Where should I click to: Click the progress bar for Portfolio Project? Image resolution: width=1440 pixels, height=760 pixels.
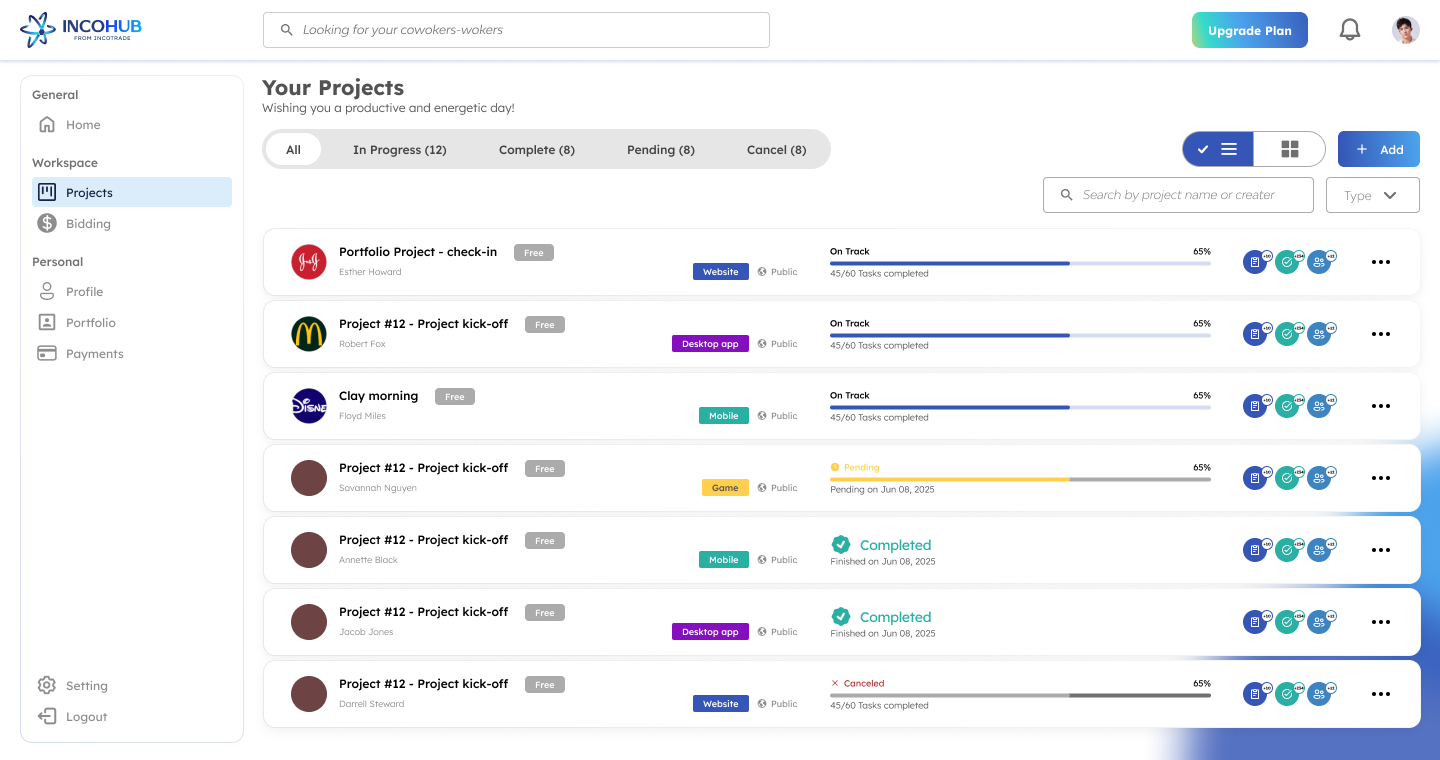coord(1020,263)
